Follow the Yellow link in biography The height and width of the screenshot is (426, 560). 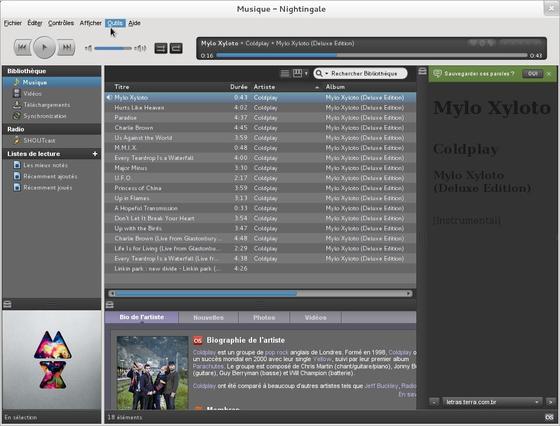point(322,359)
